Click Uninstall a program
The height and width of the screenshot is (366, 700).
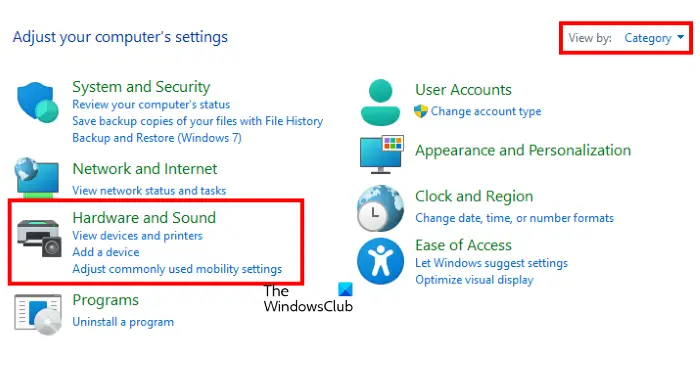click(x=123, y=322)
